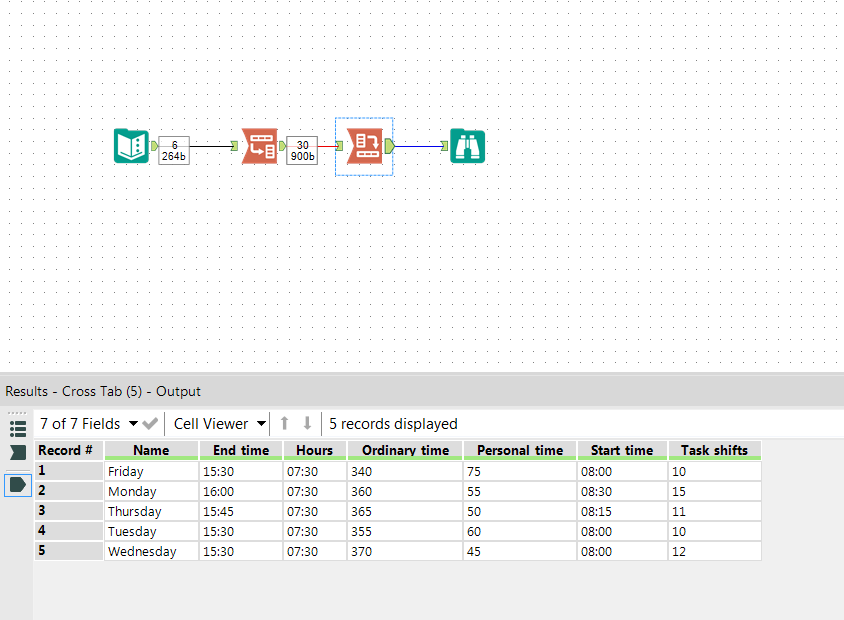Select the Input Data tool on the canvas
This screenshot has height=620, width=844.
[131, 146]
